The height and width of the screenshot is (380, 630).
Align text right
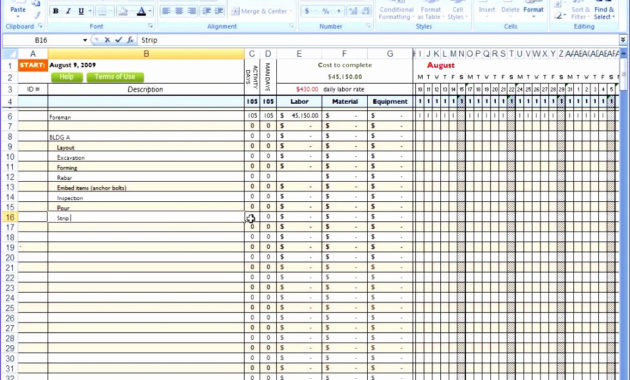(192, 11)
